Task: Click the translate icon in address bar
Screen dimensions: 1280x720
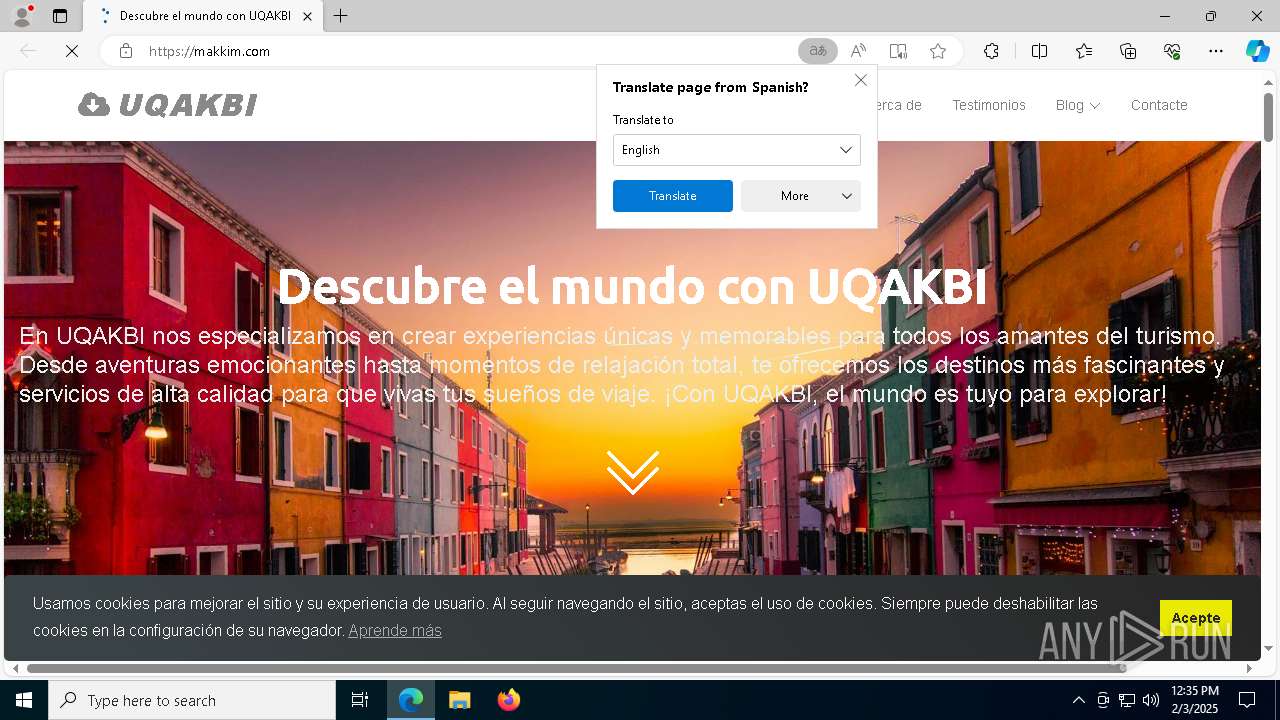Action: click(818, 51)
